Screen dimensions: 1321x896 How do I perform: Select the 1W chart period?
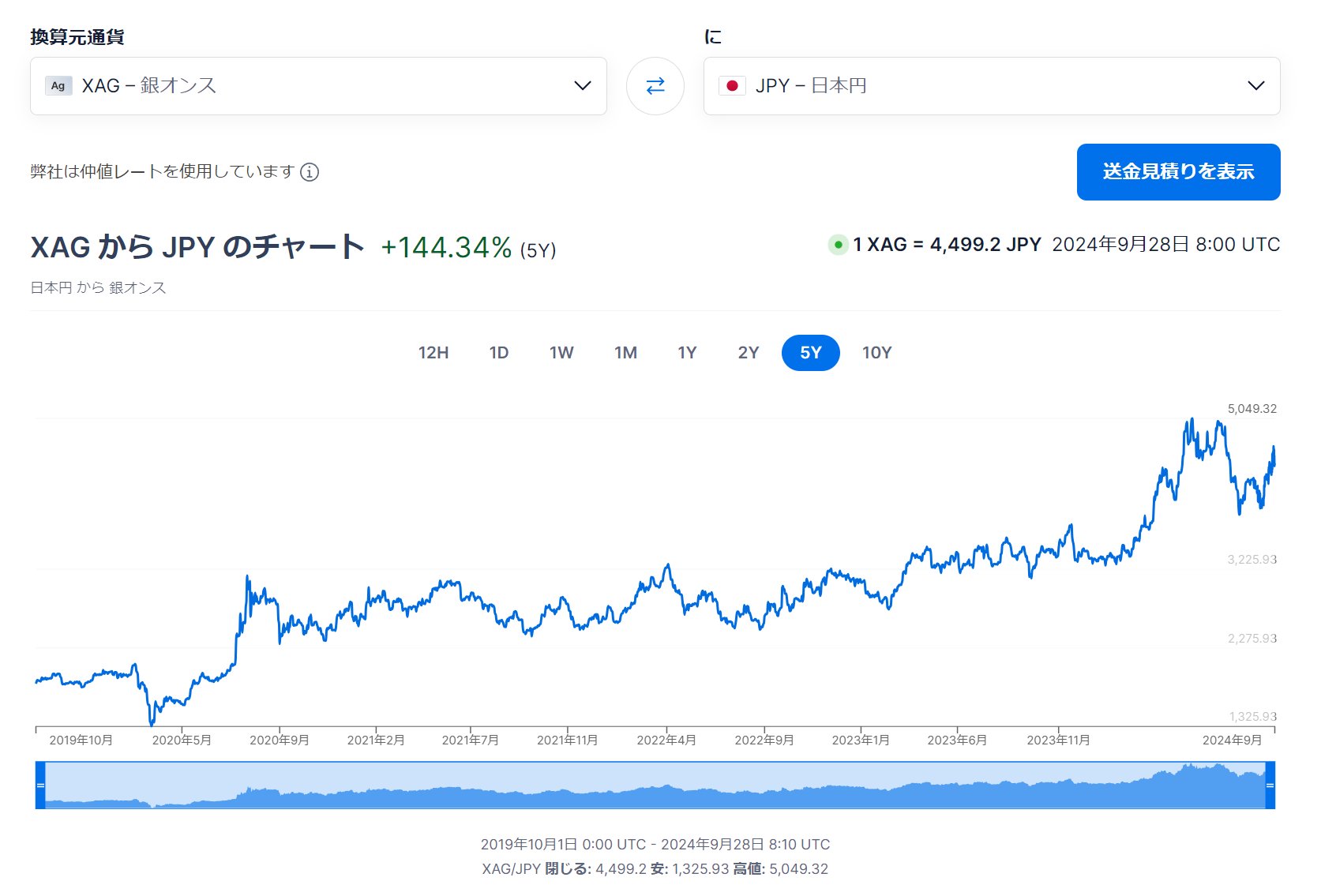tap(561, 353)
